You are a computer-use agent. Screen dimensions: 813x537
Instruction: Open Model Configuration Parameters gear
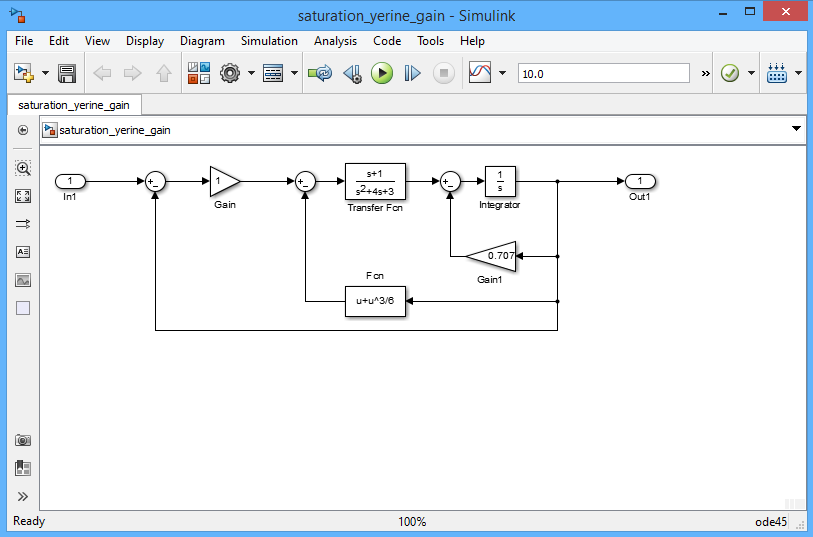click(x=230, y=73)
